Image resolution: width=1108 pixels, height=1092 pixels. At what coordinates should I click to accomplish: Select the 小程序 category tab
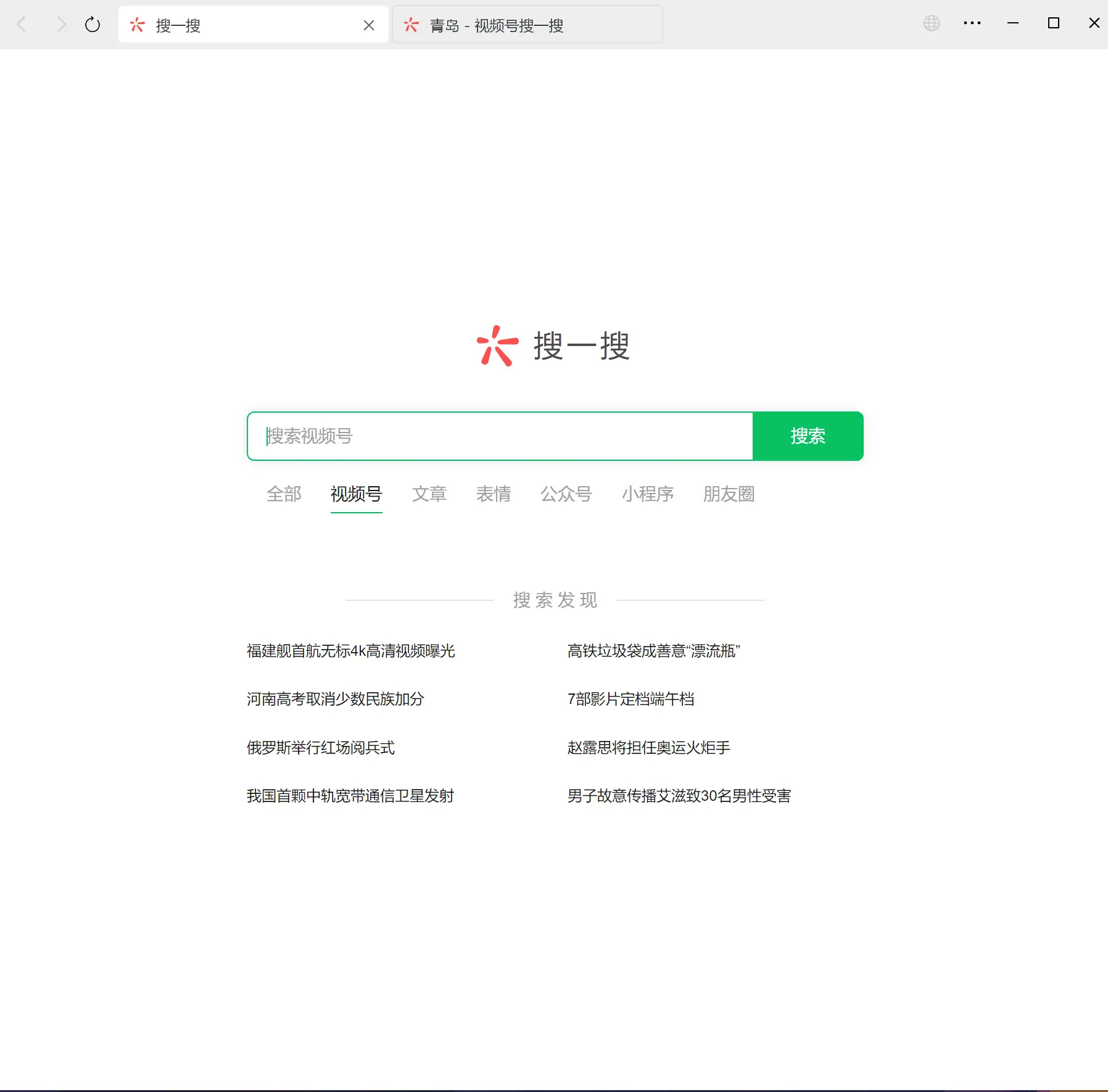pos(648,494)
